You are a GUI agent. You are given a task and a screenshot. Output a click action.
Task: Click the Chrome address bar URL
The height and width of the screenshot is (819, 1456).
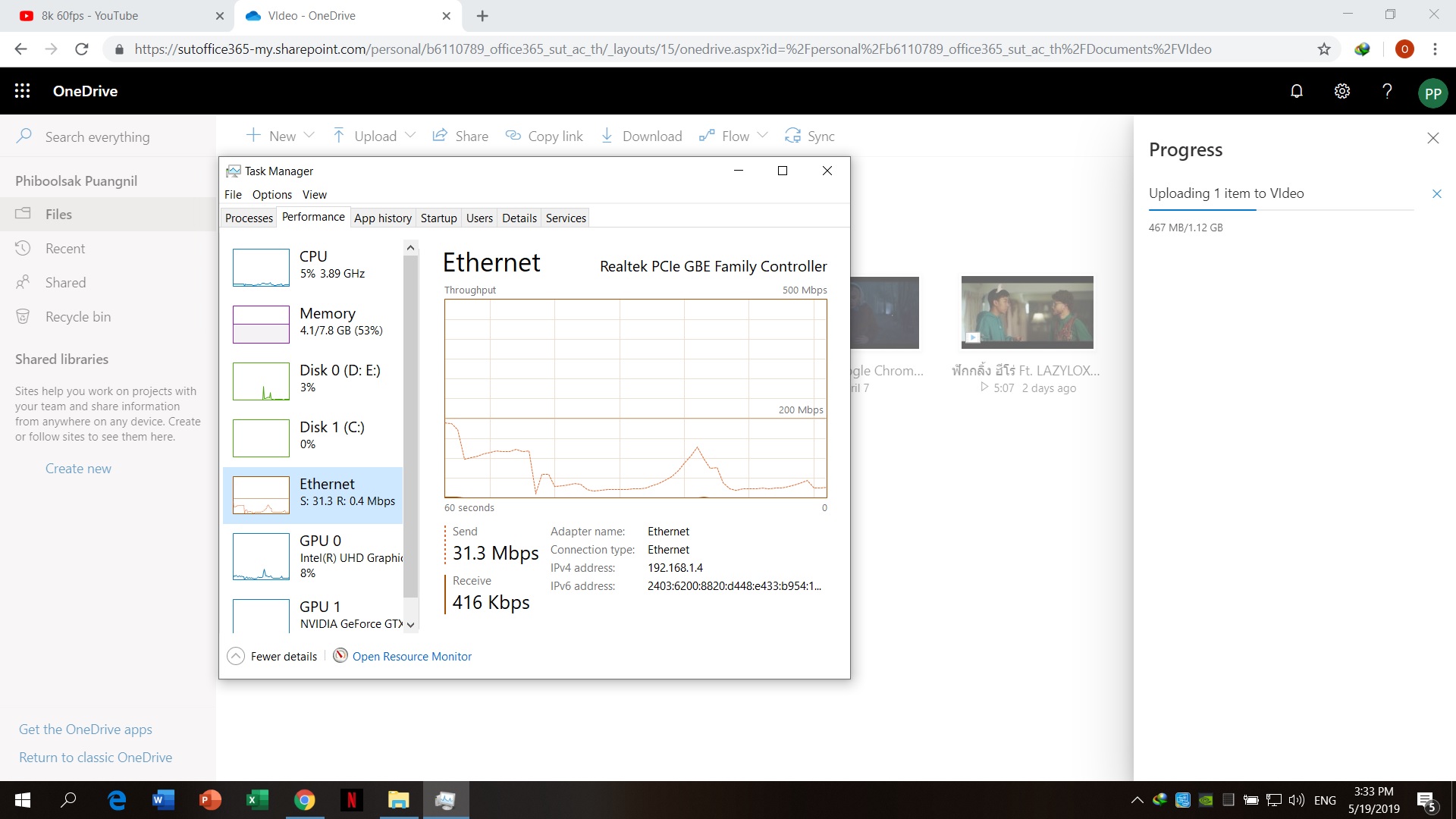tap(673, 49)
